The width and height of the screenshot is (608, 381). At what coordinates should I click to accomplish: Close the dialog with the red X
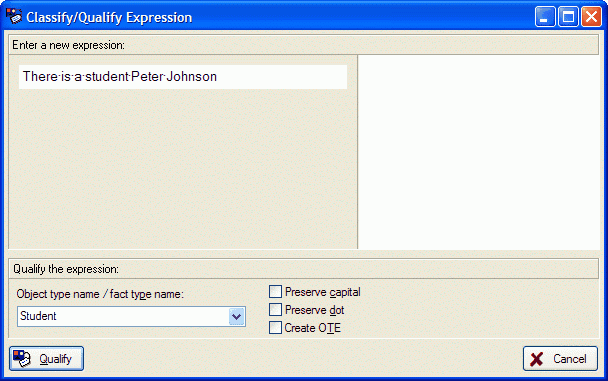tap(591, 17)
